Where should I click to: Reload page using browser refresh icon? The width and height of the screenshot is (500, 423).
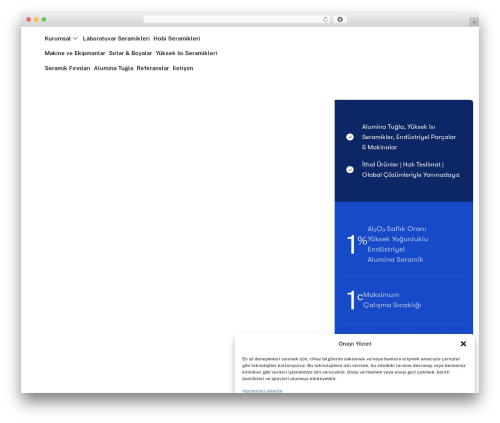(x=325, y=19)
